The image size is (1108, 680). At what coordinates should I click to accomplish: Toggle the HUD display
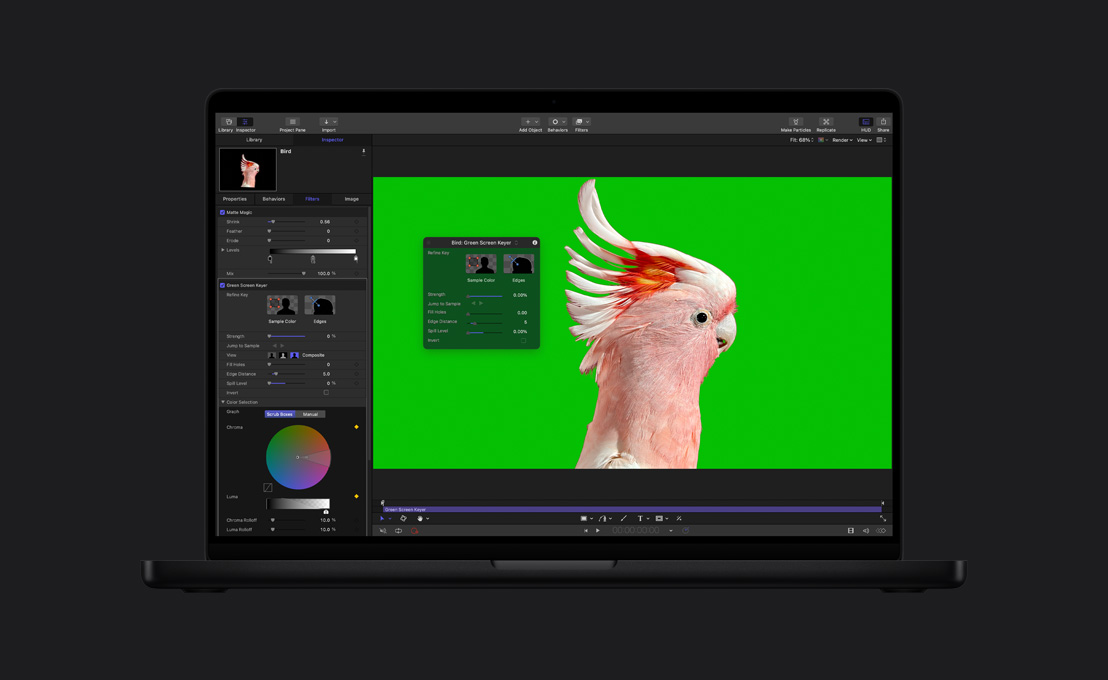pyautogui.click(x=865, y=122)
